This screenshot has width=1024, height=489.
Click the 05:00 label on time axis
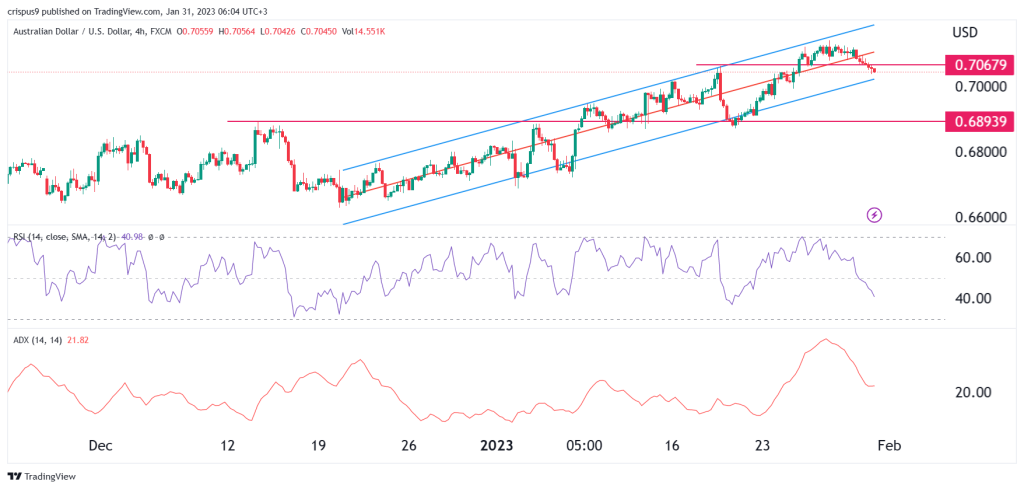(584, 446)
